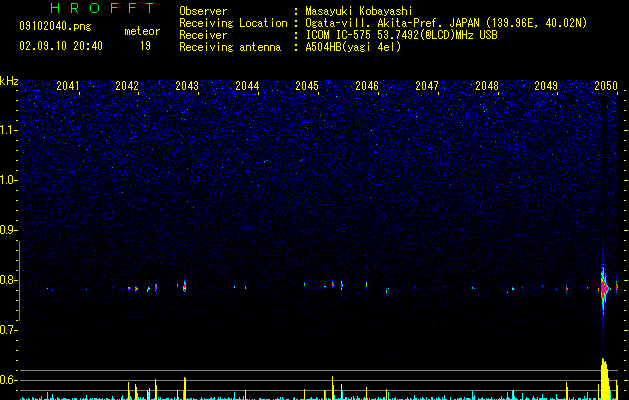This screenshot has height=400, width=629.
Task: Click the 0.9 kHz axis label
Action: 9,230
